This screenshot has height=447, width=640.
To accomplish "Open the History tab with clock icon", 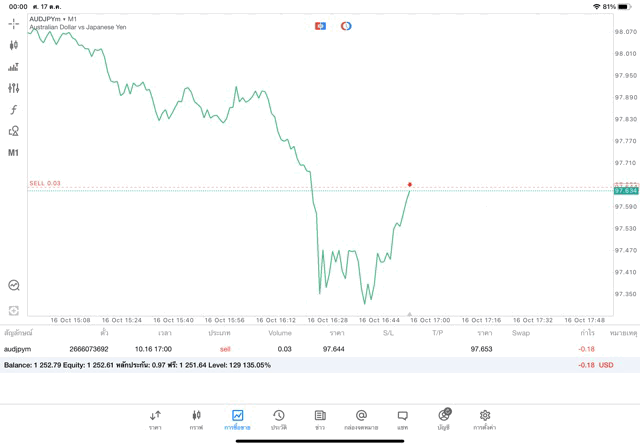I will pos(278,419).
